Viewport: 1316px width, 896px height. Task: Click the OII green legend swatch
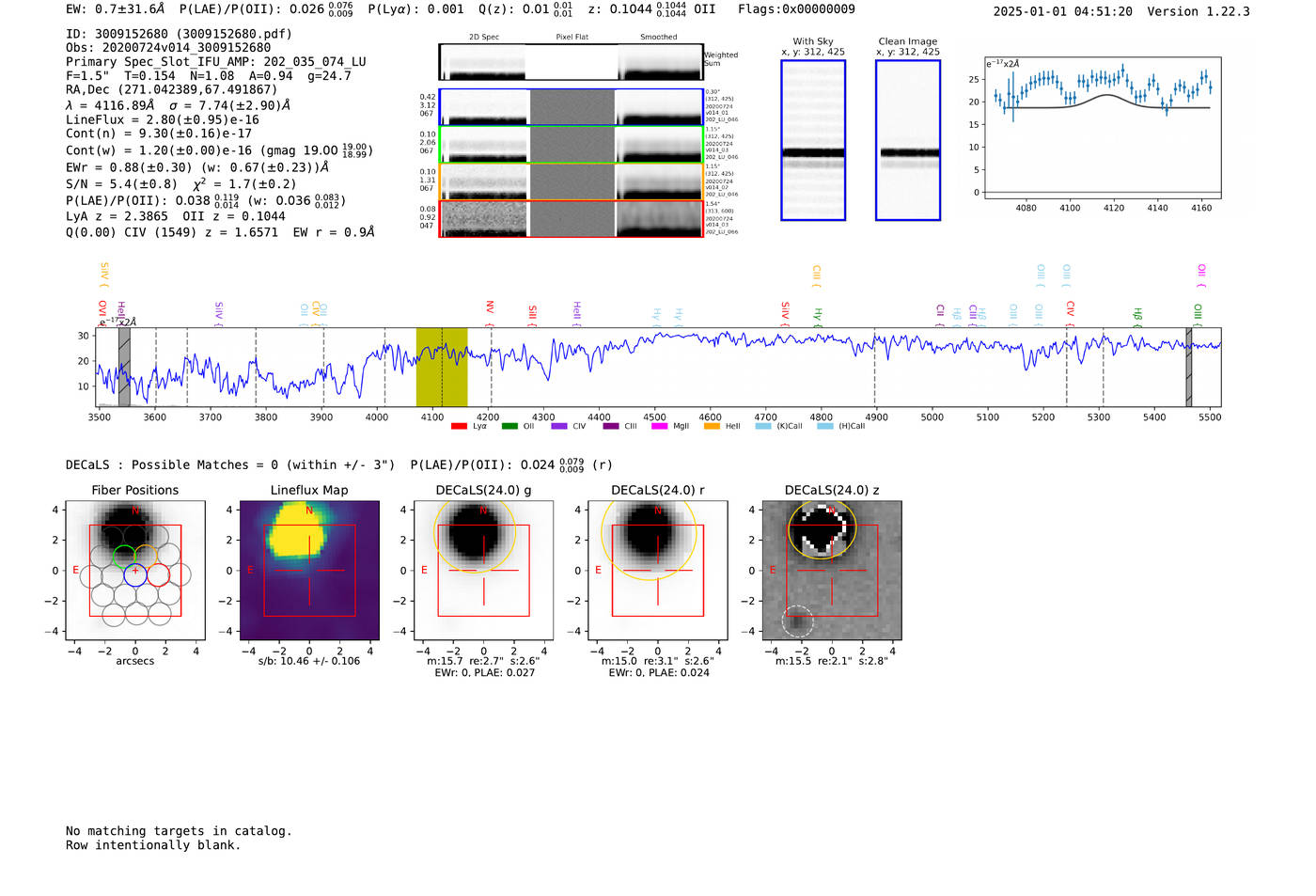509,426
